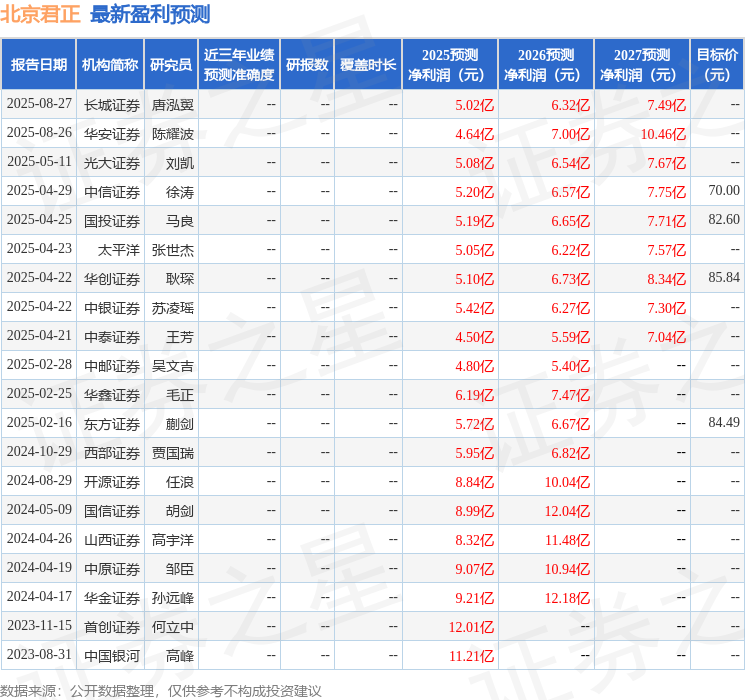Select analyst 马良
The image size is (745, 700).
(180, 221)
